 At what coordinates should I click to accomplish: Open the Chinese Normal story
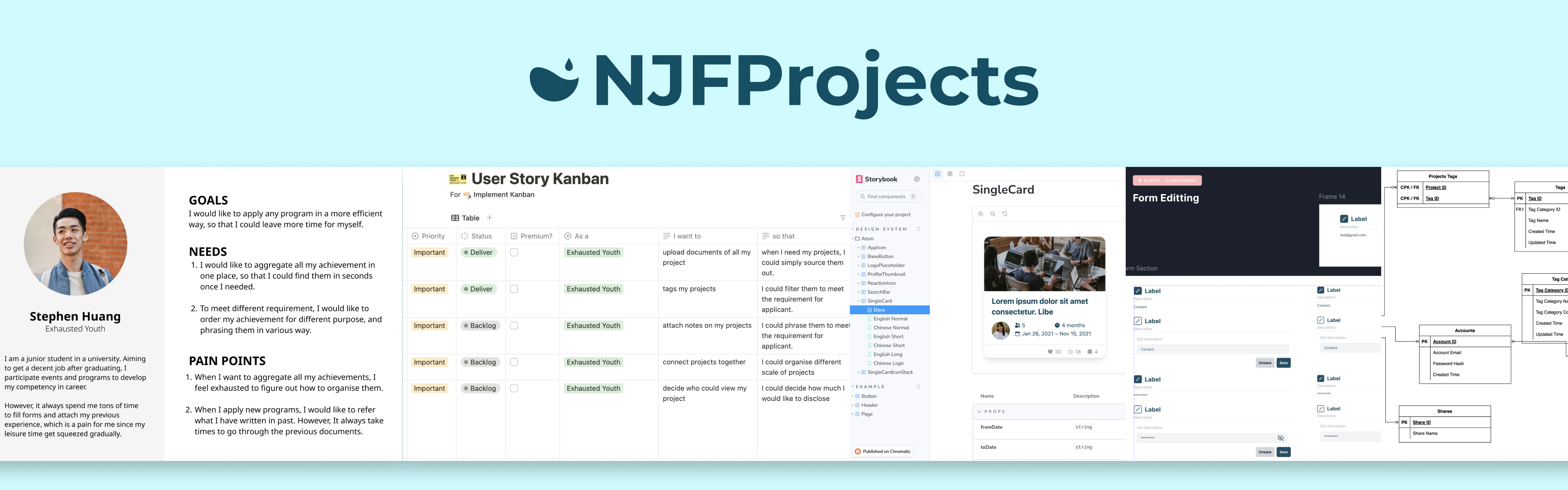[888, 327]
